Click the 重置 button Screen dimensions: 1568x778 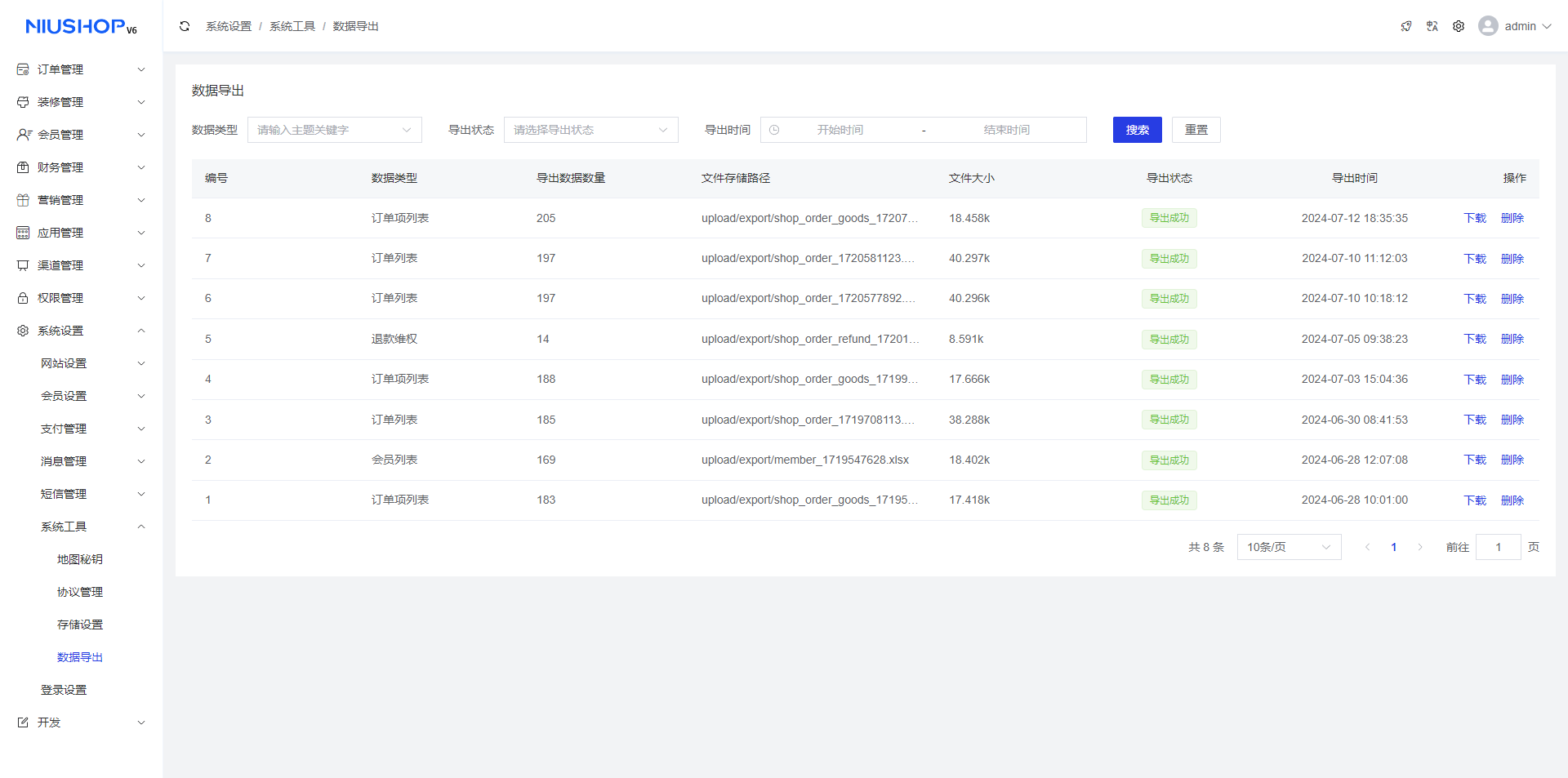click(1196, 130)
